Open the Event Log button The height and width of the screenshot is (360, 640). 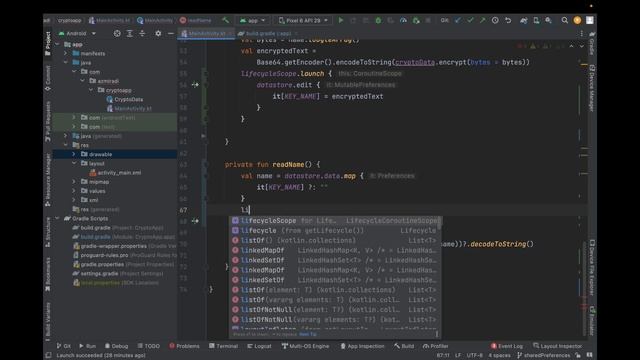[x=507, y=346]
